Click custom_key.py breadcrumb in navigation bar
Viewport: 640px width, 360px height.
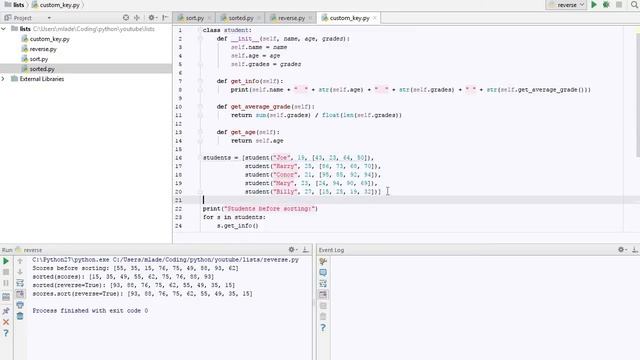[56, 5]
